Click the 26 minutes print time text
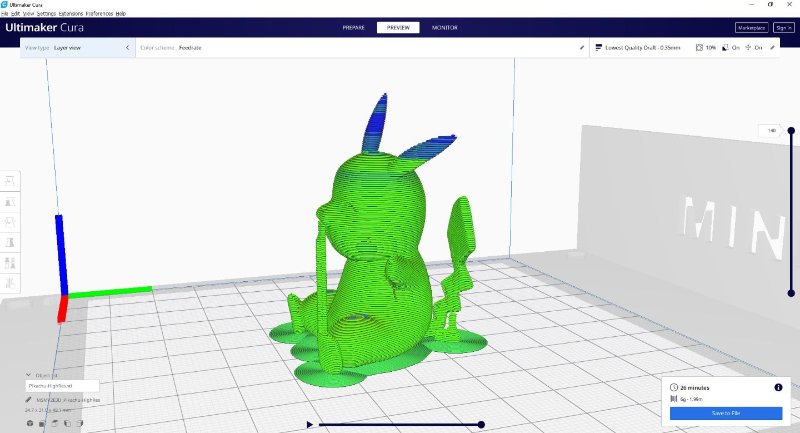 coord(694,388)
